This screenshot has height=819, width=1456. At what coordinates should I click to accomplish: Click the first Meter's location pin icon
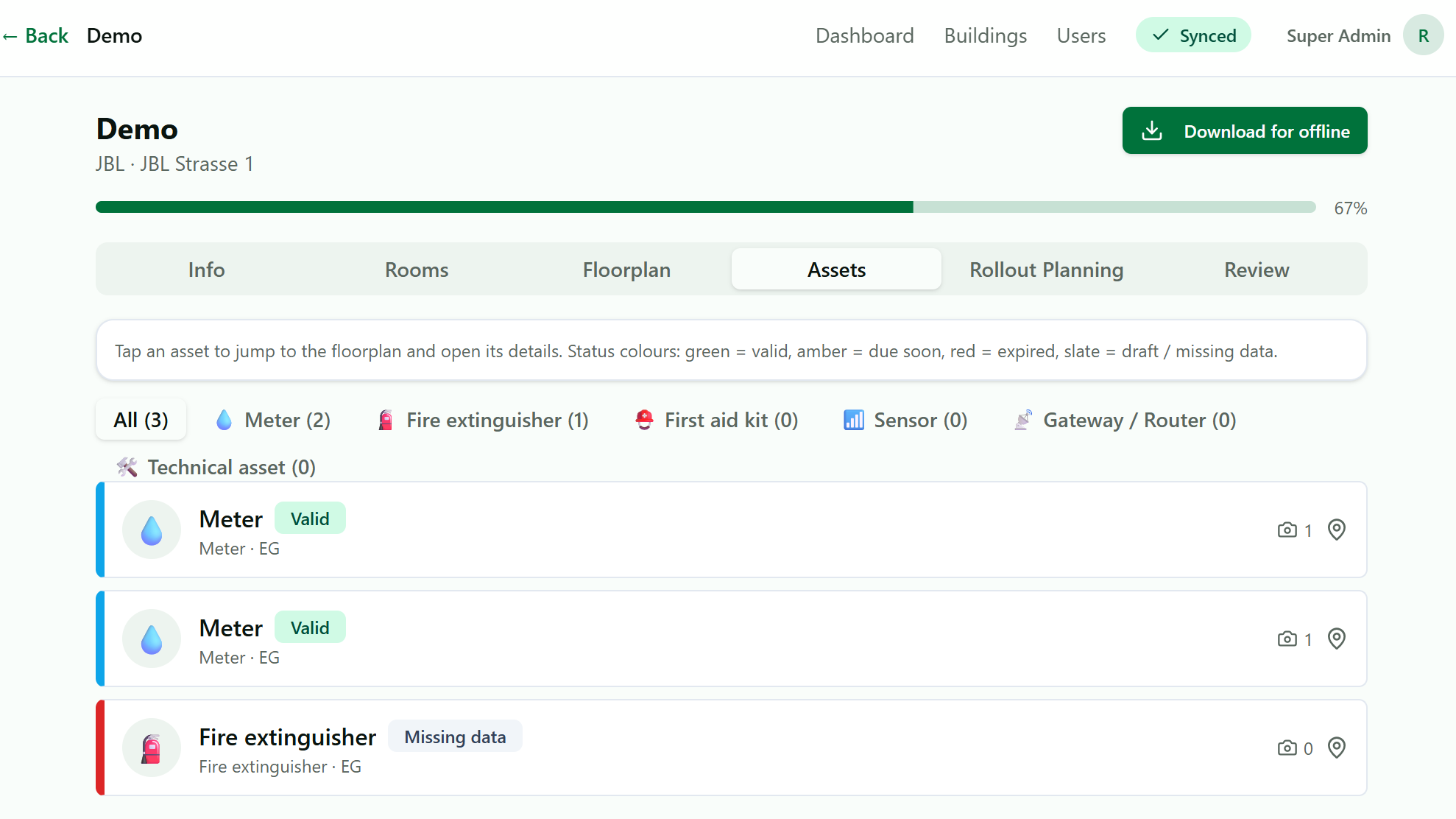(1337, 530)
